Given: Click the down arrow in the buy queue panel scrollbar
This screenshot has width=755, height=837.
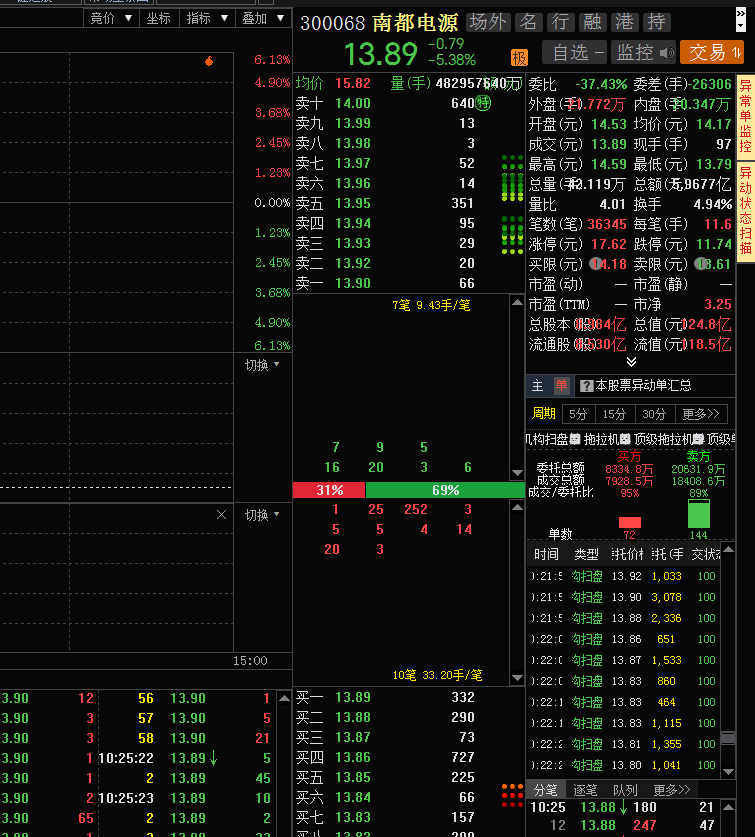Looking at the screenshot, I should [x=517, y=678].
